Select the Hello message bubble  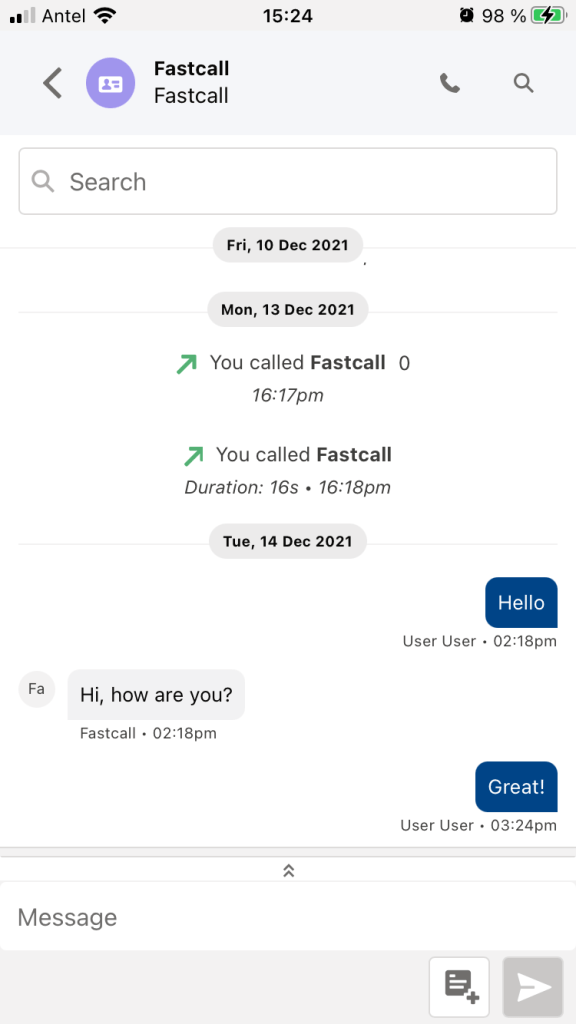[521, 602]
